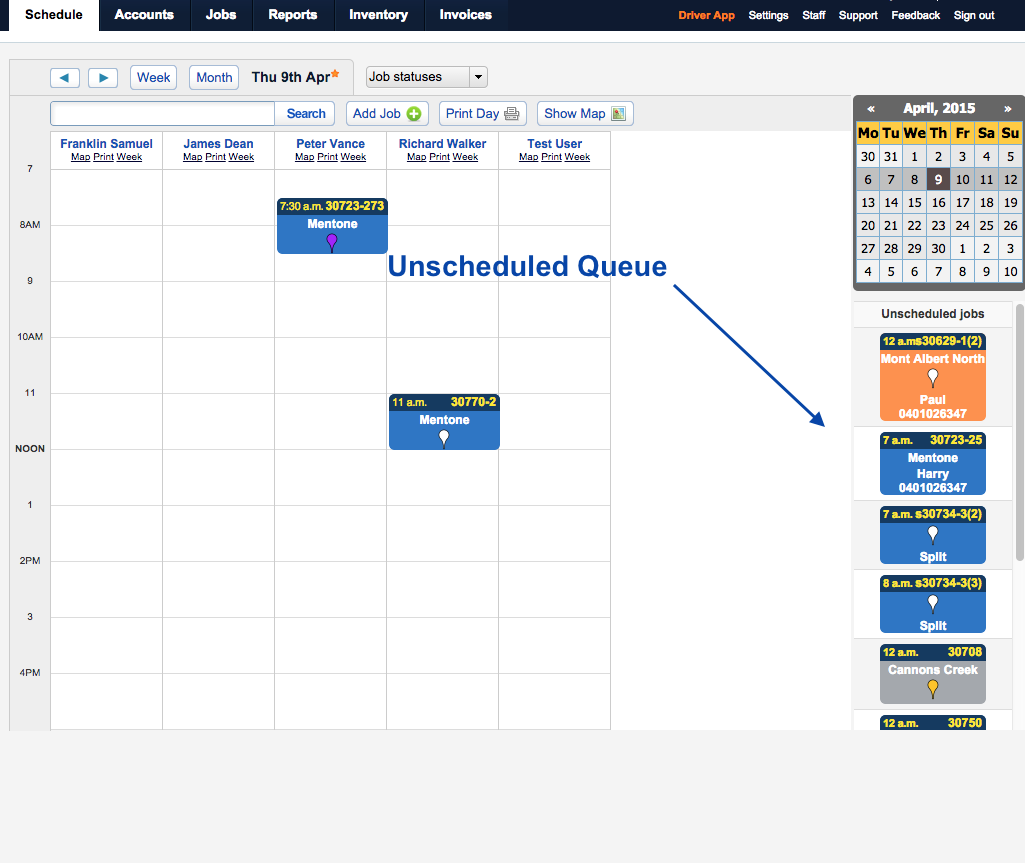Click white pin on Mont Albert North job
Viewport: 1025px width, 863px height.
[x=933, y=378]
